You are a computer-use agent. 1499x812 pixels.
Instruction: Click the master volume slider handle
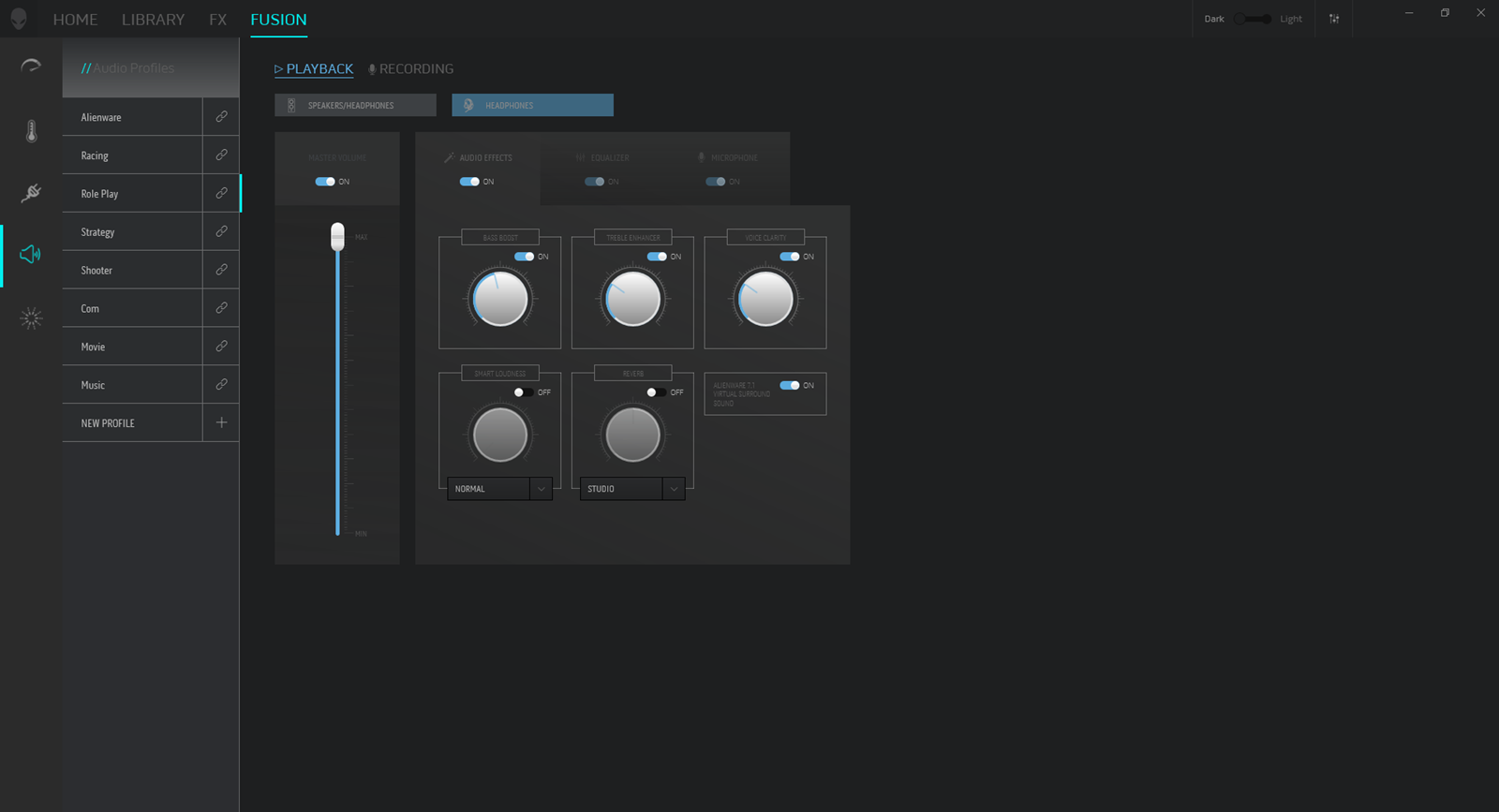pos(337,236)
